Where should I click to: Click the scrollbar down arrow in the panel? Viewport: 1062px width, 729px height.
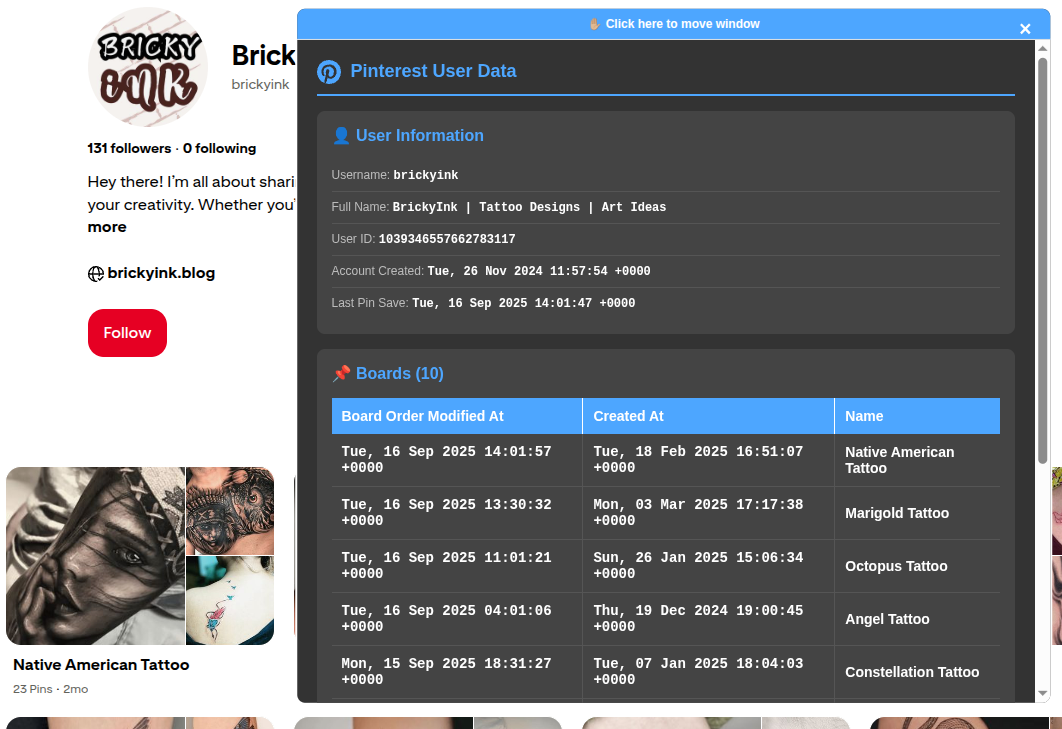(x=1043, y=692)
